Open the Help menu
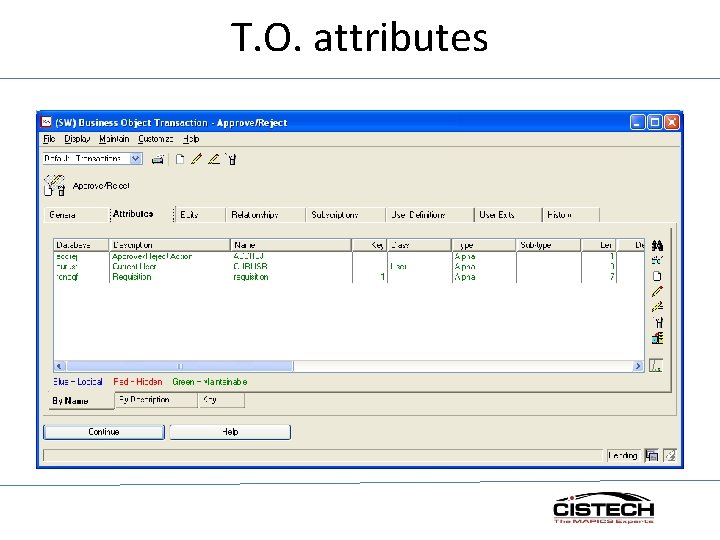The image size is (720, 540). click(191, 139)
